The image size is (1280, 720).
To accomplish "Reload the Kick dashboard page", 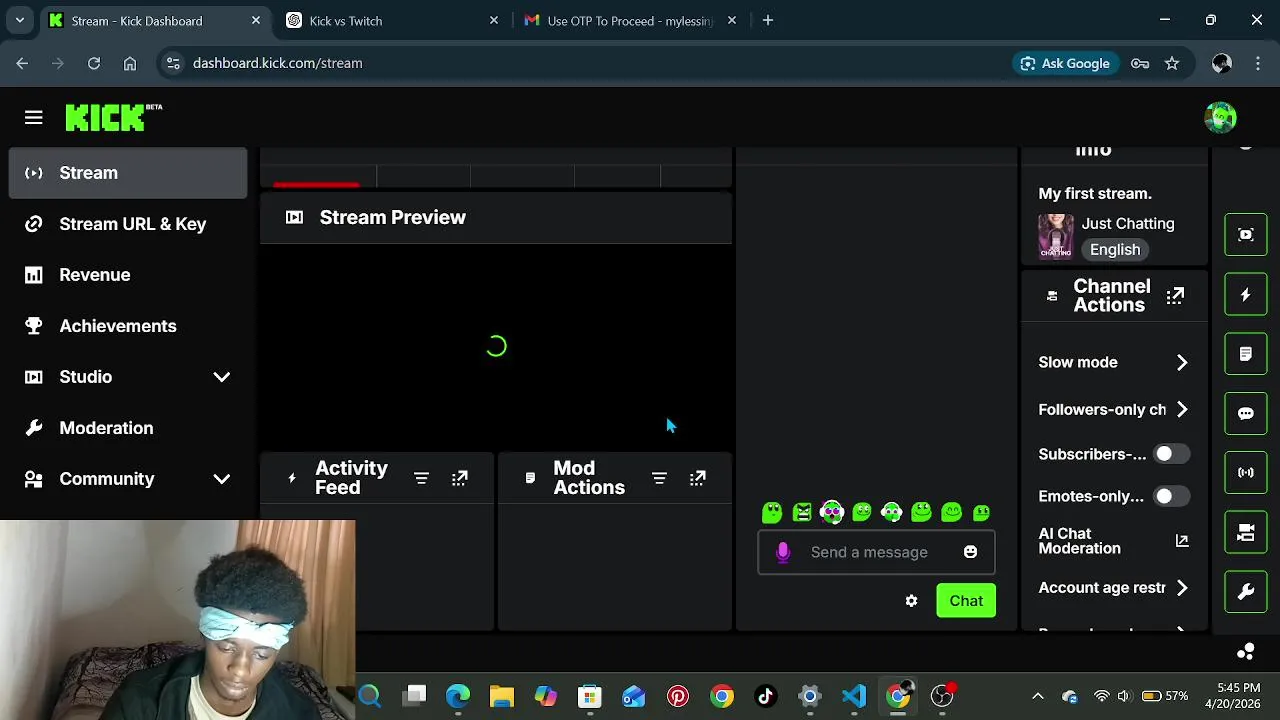I will [93, 63].
